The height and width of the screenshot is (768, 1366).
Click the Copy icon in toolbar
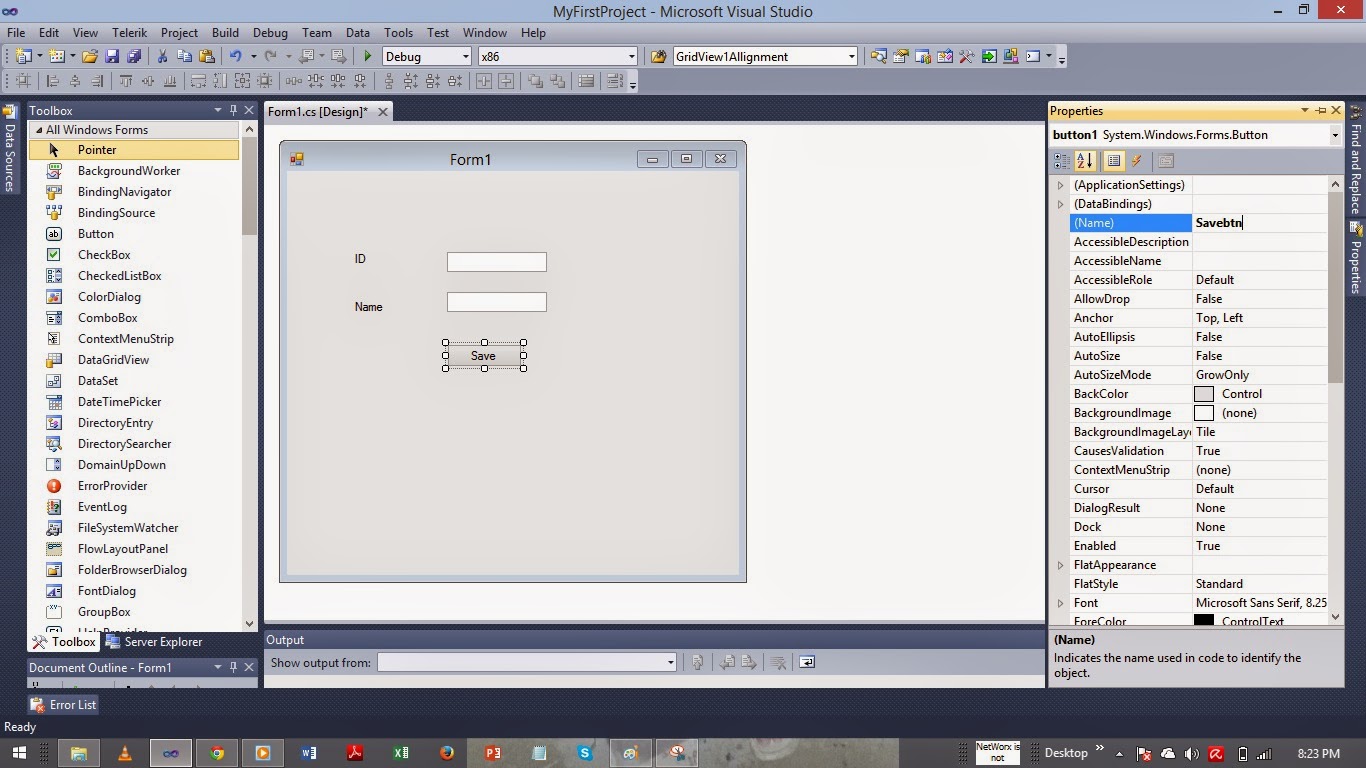[185, 57]
